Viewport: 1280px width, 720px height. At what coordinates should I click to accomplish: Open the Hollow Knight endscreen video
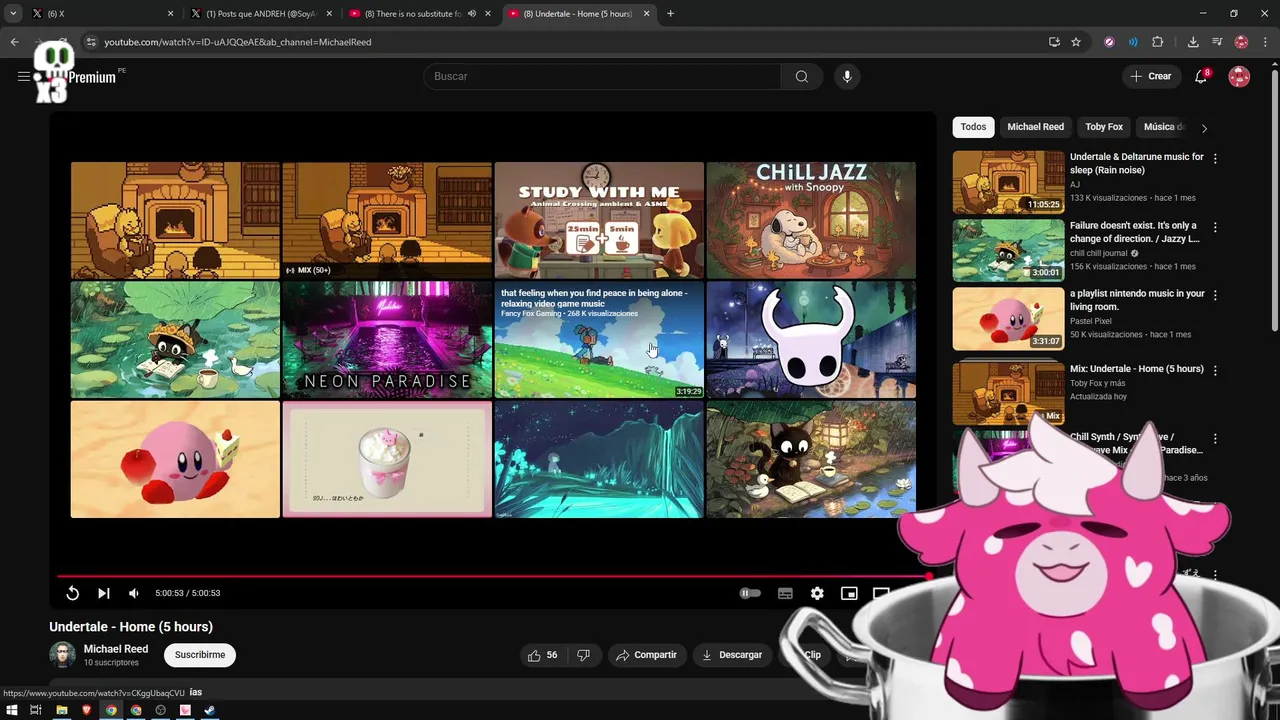[x=811, y=339]
